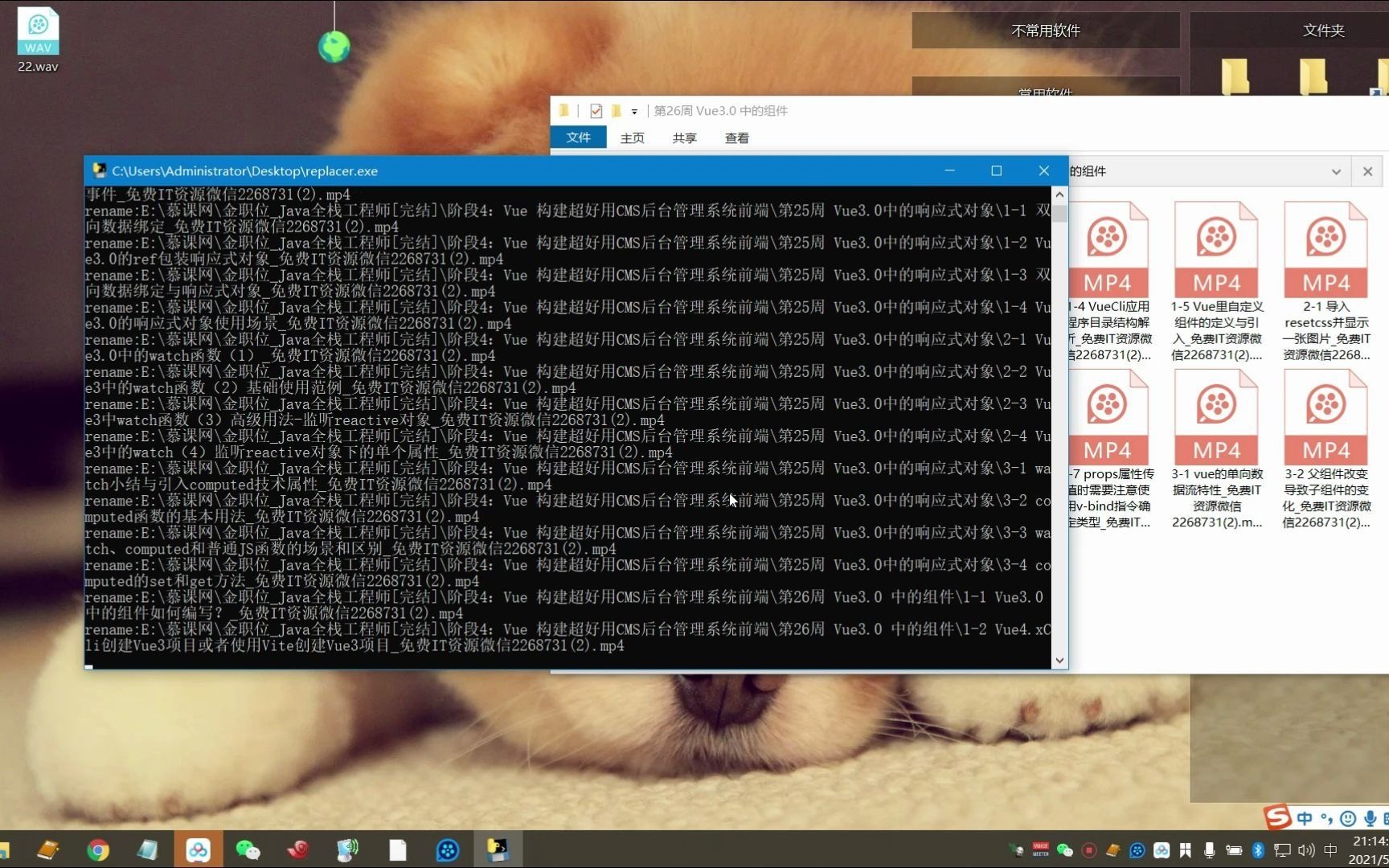The image size is (1389, 868).
Task: Select the 3-1 vue的单向数据流特性 MP4 file
Action: coord(1216,449)
